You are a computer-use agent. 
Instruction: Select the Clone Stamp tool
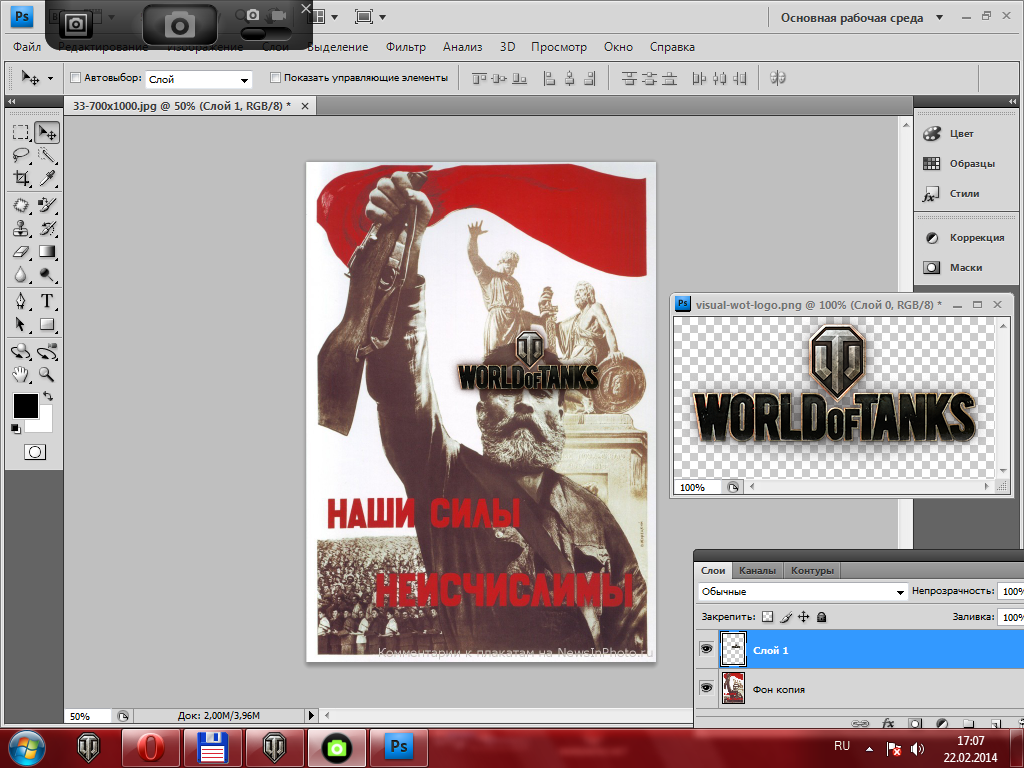[21, 229]
